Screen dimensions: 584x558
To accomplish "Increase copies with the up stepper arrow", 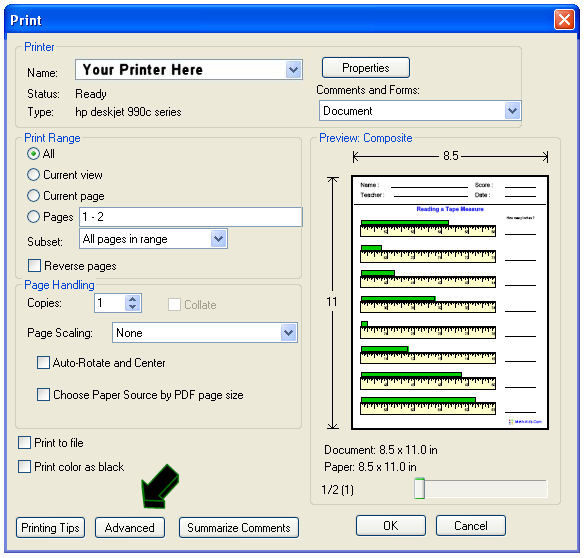I will 133,299.
